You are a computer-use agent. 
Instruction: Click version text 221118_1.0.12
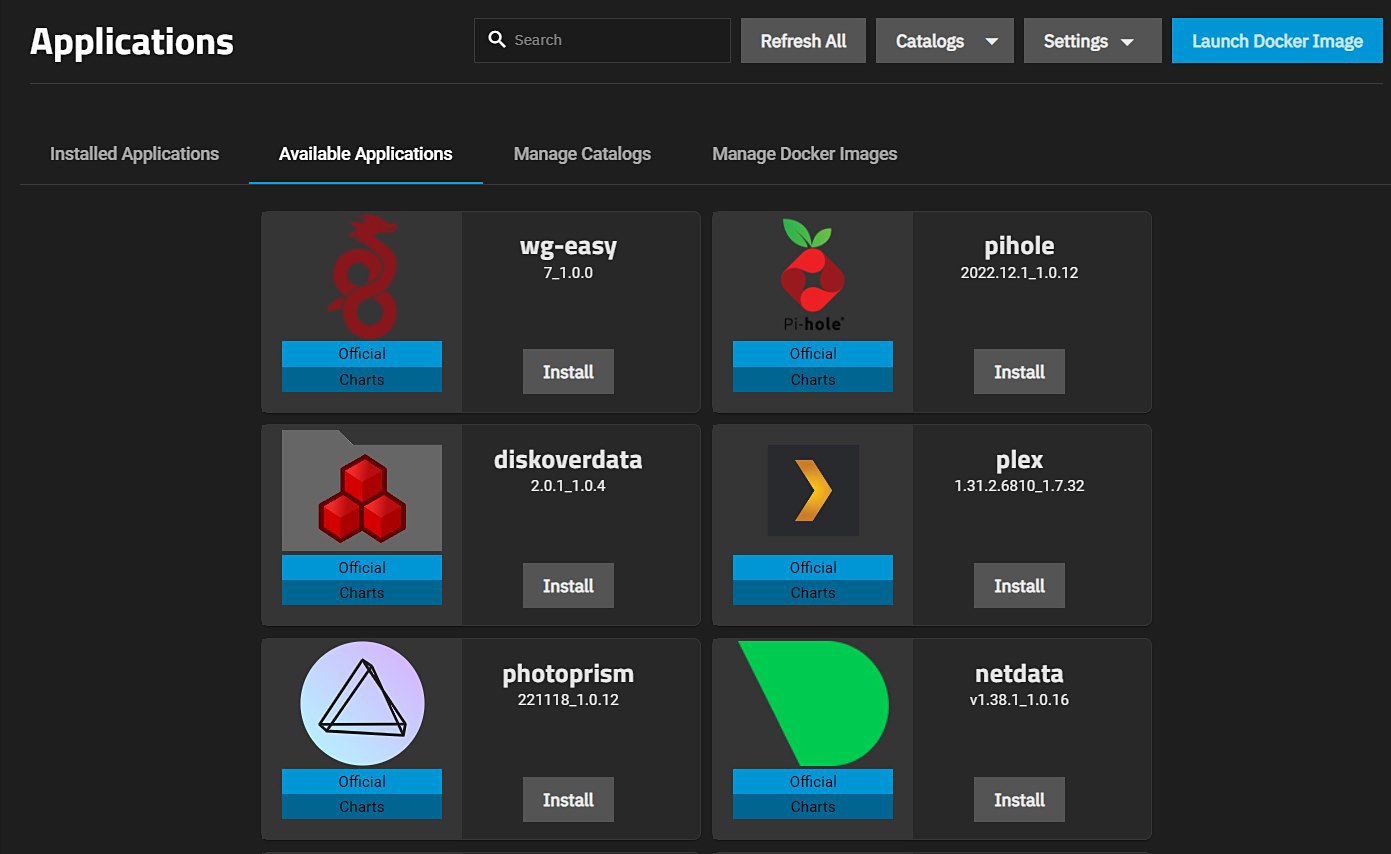pos(568,700)
